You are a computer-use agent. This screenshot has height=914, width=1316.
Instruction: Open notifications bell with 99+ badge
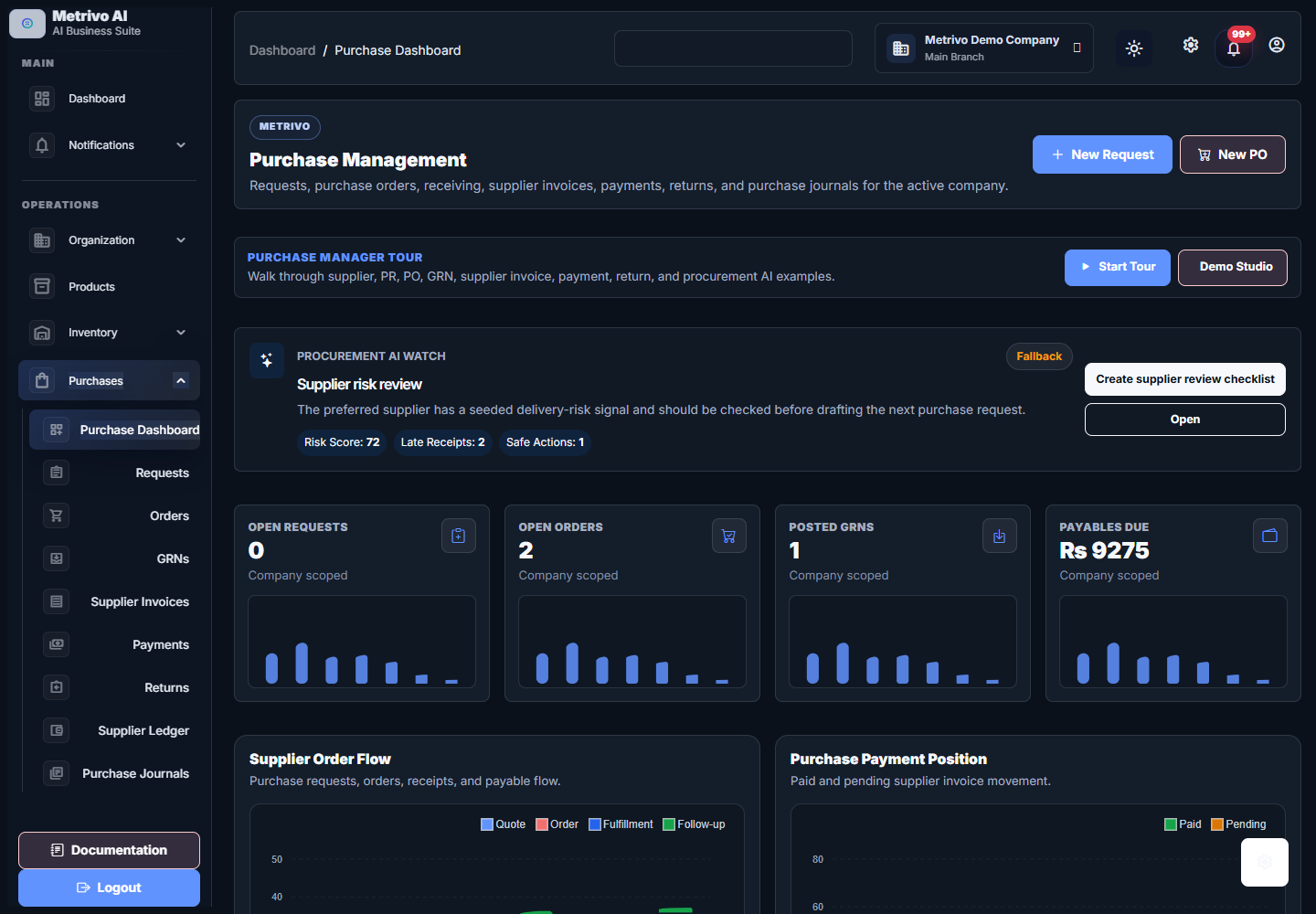[x=1234, y=48]
